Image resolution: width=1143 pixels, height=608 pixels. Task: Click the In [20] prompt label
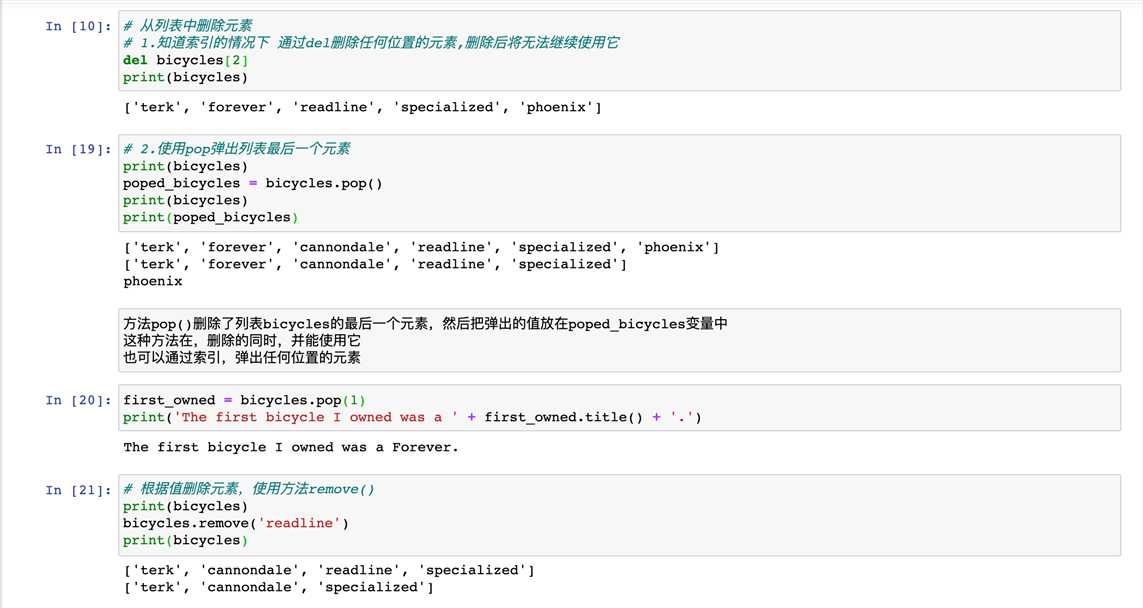point(78,400)
